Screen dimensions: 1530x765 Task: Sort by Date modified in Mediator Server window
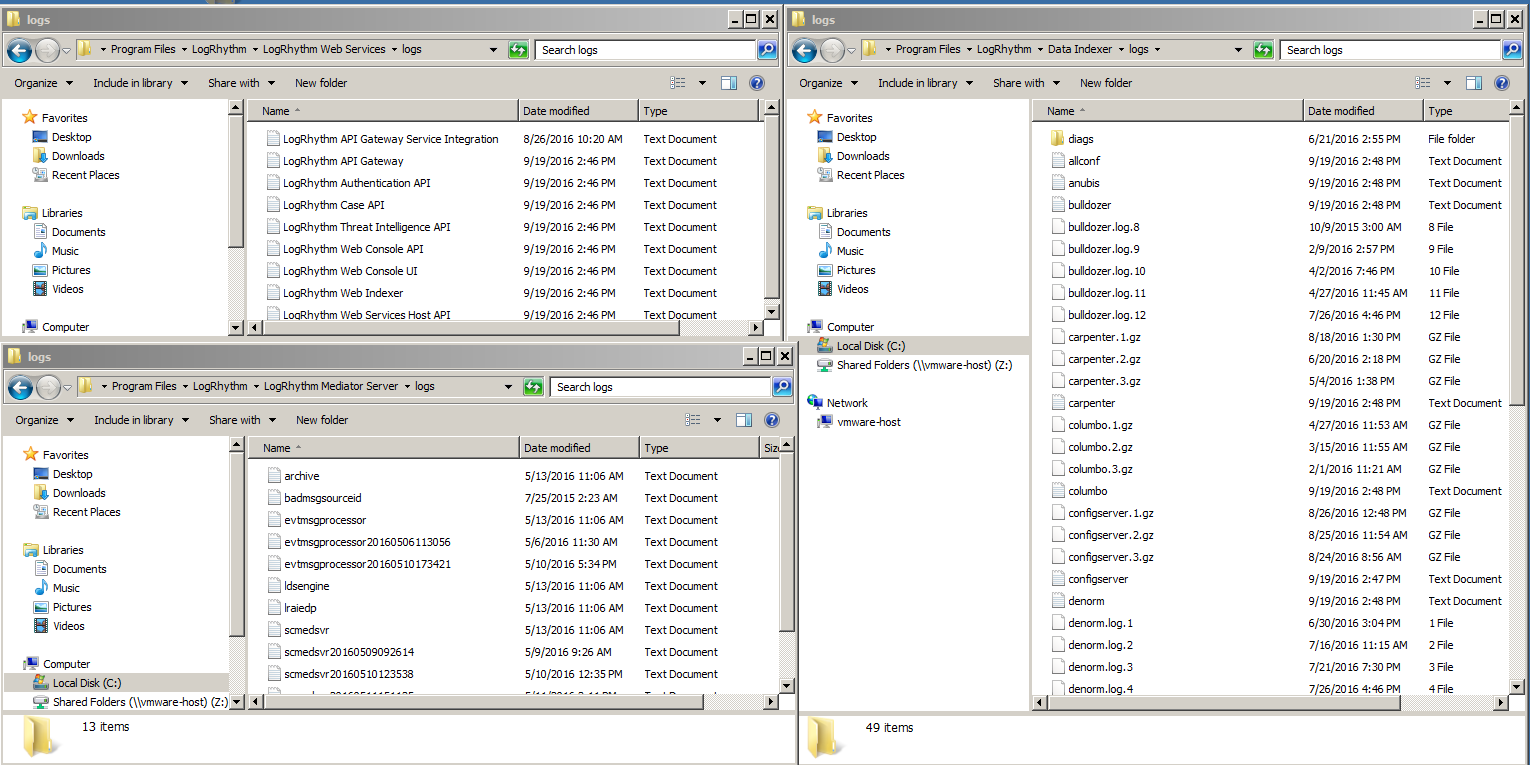coord(579,448)
